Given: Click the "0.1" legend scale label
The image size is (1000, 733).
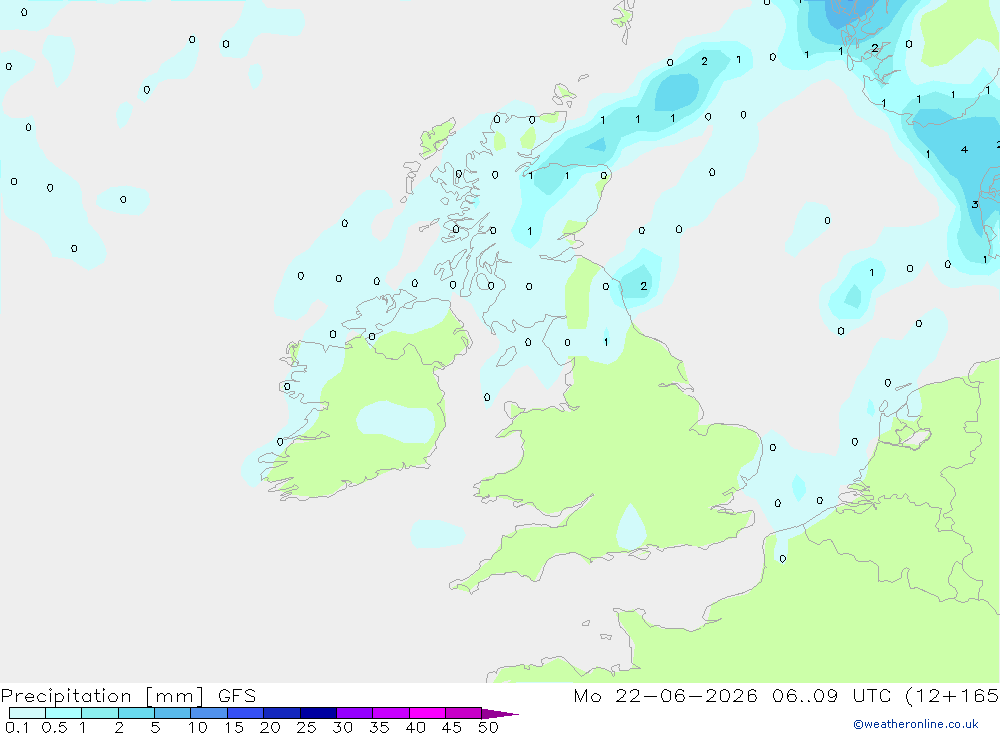Looking at the screenshot, I should tap(17, 727).
